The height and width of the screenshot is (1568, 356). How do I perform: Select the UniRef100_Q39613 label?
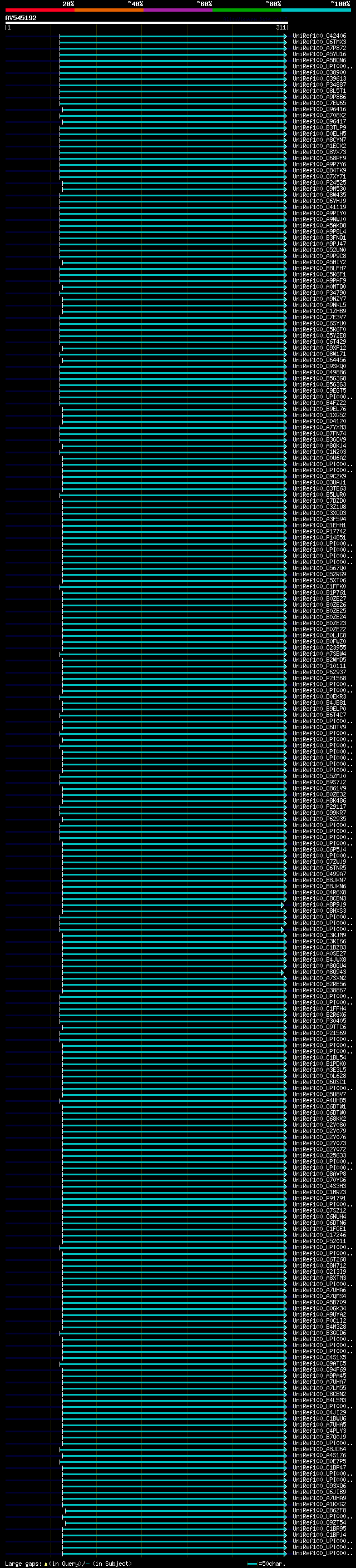pyautogui.click(x=319, y=78)
